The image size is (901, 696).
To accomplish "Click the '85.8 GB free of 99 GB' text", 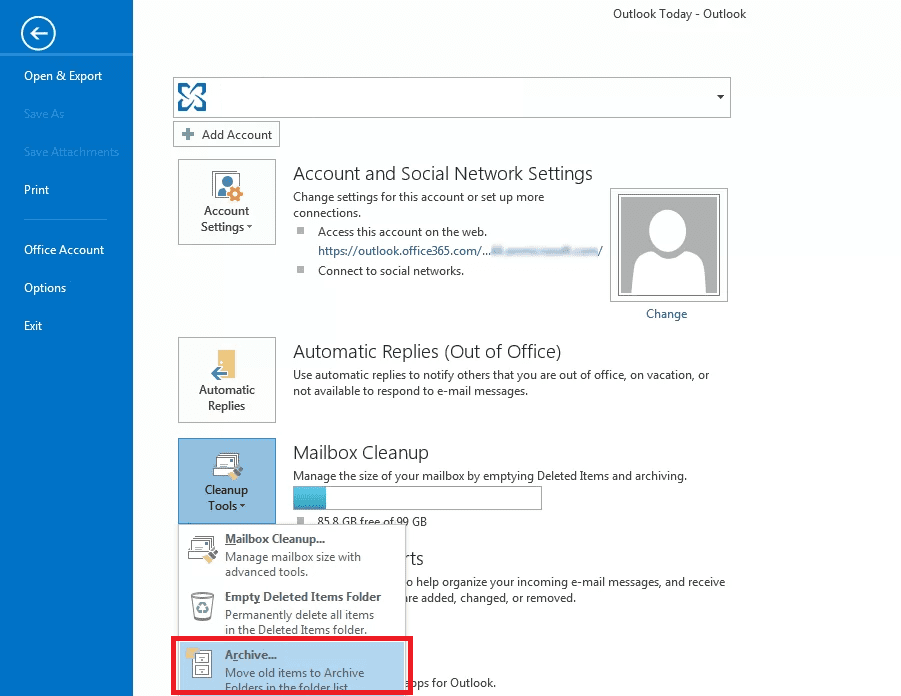I will tap(372, 521).
